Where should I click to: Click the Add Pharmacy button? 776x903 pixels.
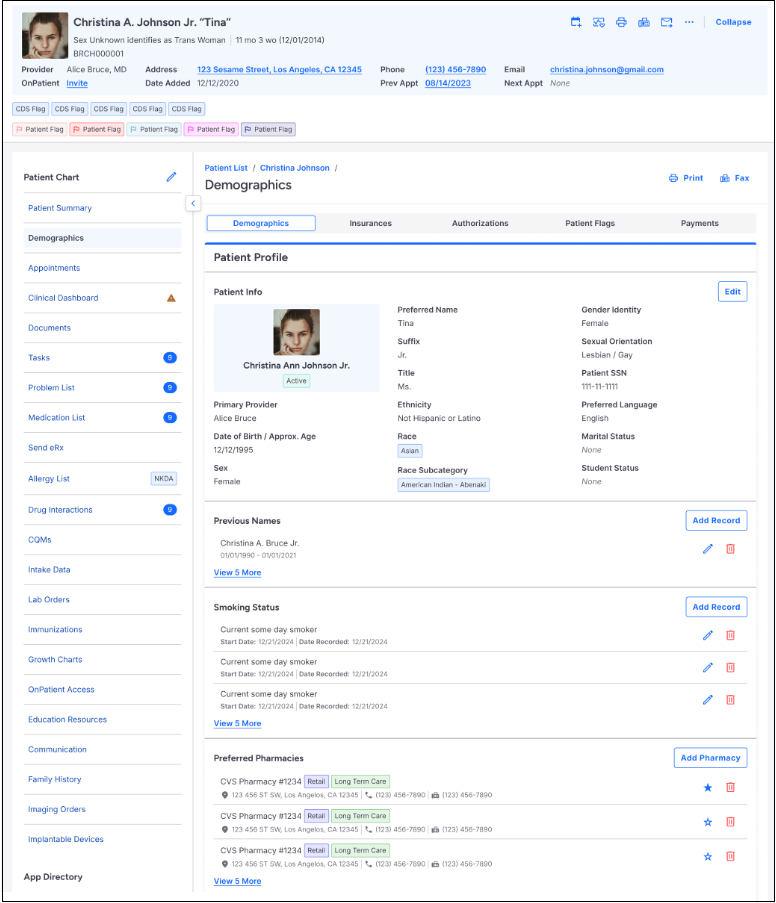pyautogui.click(x=710, y=758)
